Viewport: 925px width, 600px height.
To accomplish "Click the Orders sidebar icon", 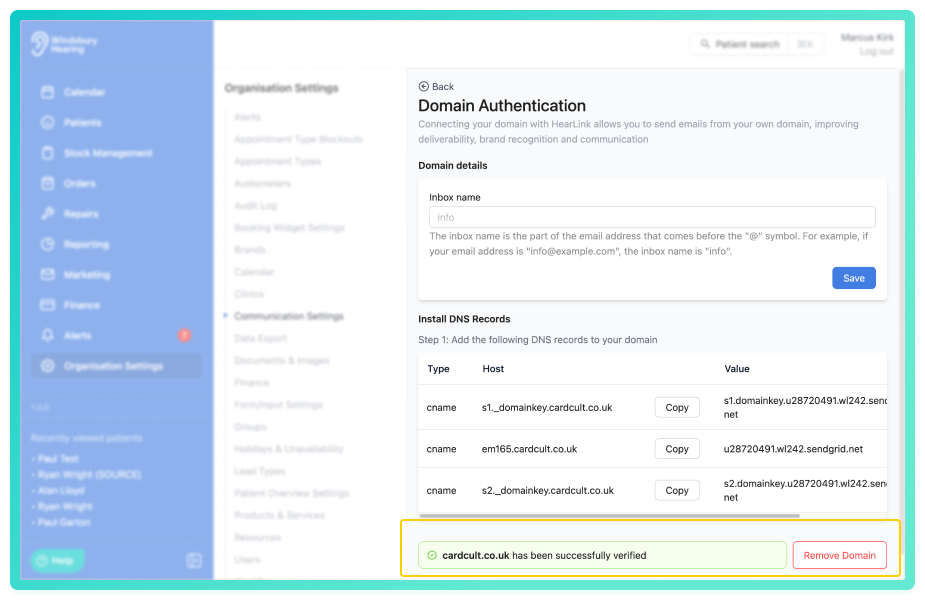I will tap(48, 183).
